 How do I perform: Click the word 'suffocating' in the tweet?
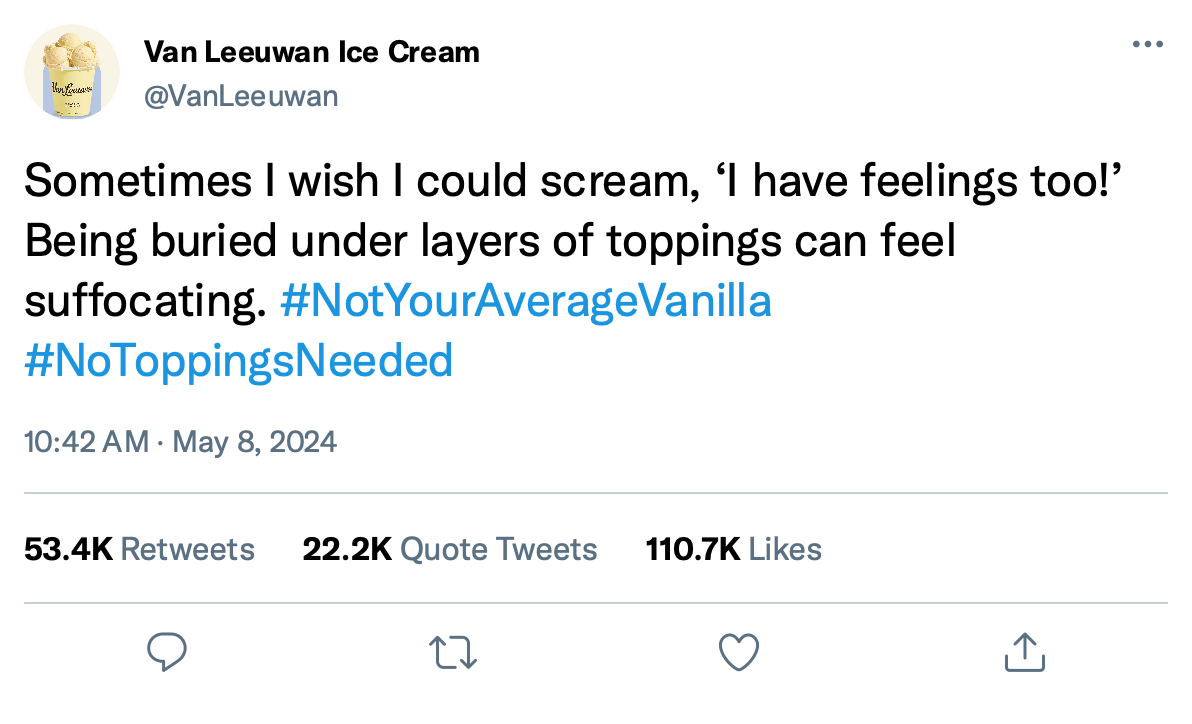[147, 301]
